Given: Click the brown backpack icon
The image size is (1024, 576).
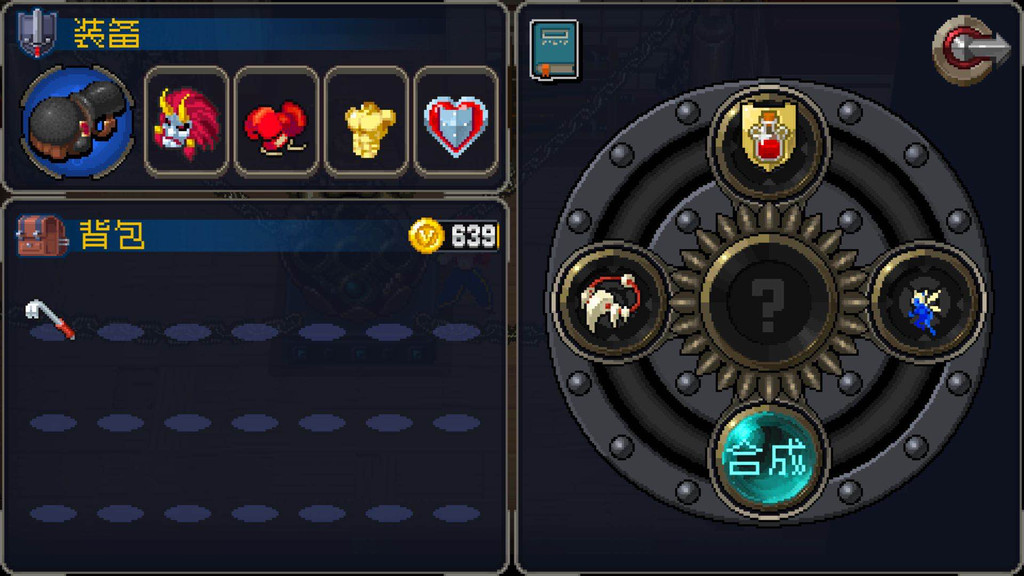Looking at the screenshot, I should tap(42, 236).
